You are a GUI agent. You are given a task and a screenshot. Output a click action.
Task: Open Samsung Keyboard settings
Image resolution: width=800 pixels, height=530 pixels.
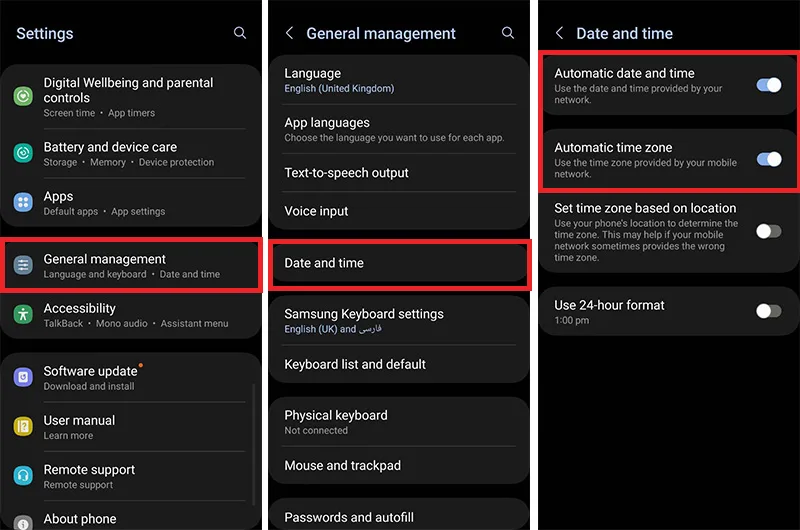399,320
